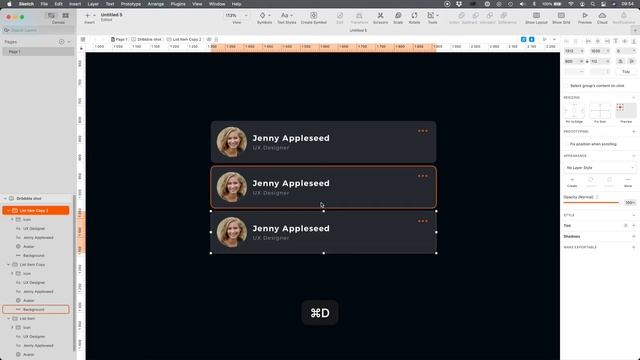Image resolution: width=640 pixels, height=360 pixels.
Task: Add a Tint with the plus button
Action: pyautogui.click(x=634, y=225)
